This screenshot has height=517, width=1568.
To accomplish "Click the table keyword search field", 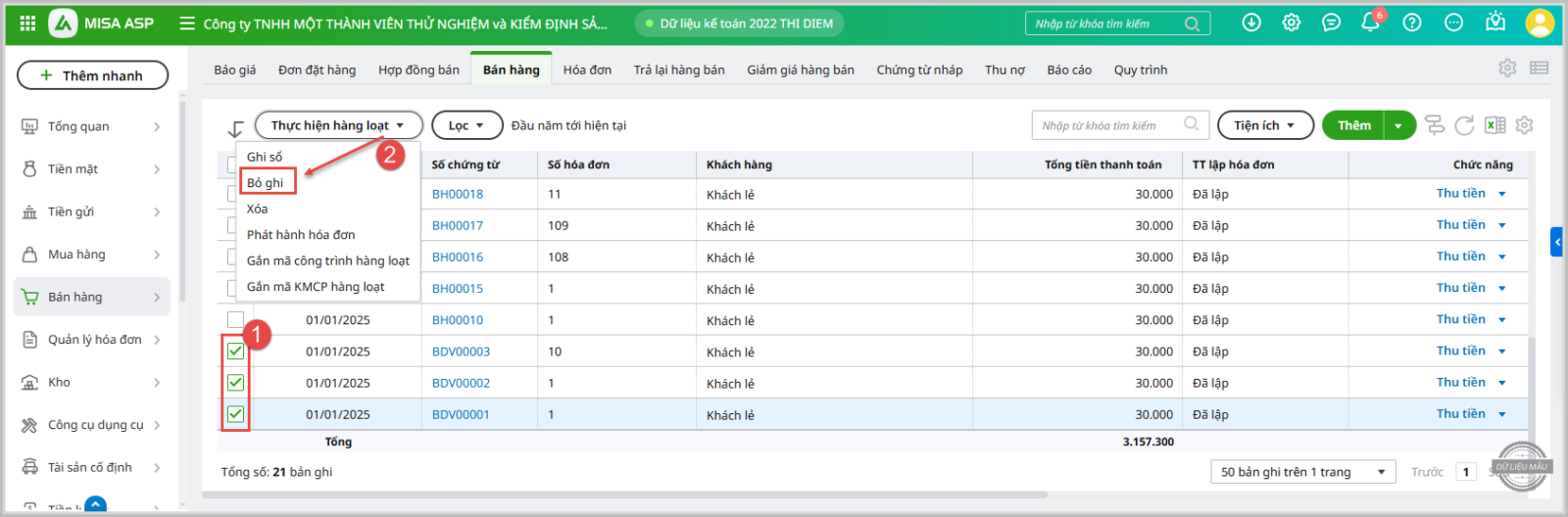I will [x=1109, y=125].
